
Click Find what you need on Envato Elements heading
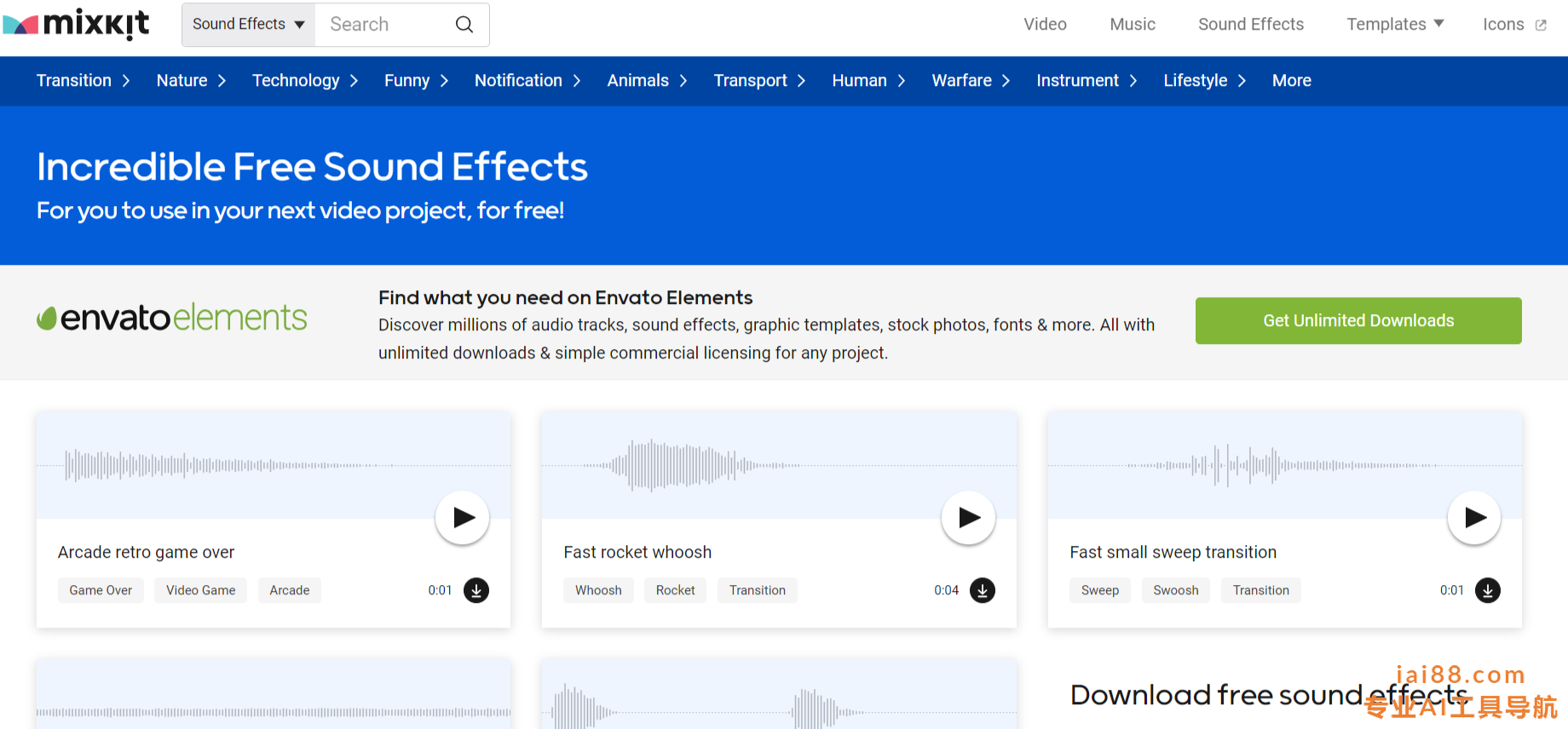pyautogui.click(x=566, y=297)
